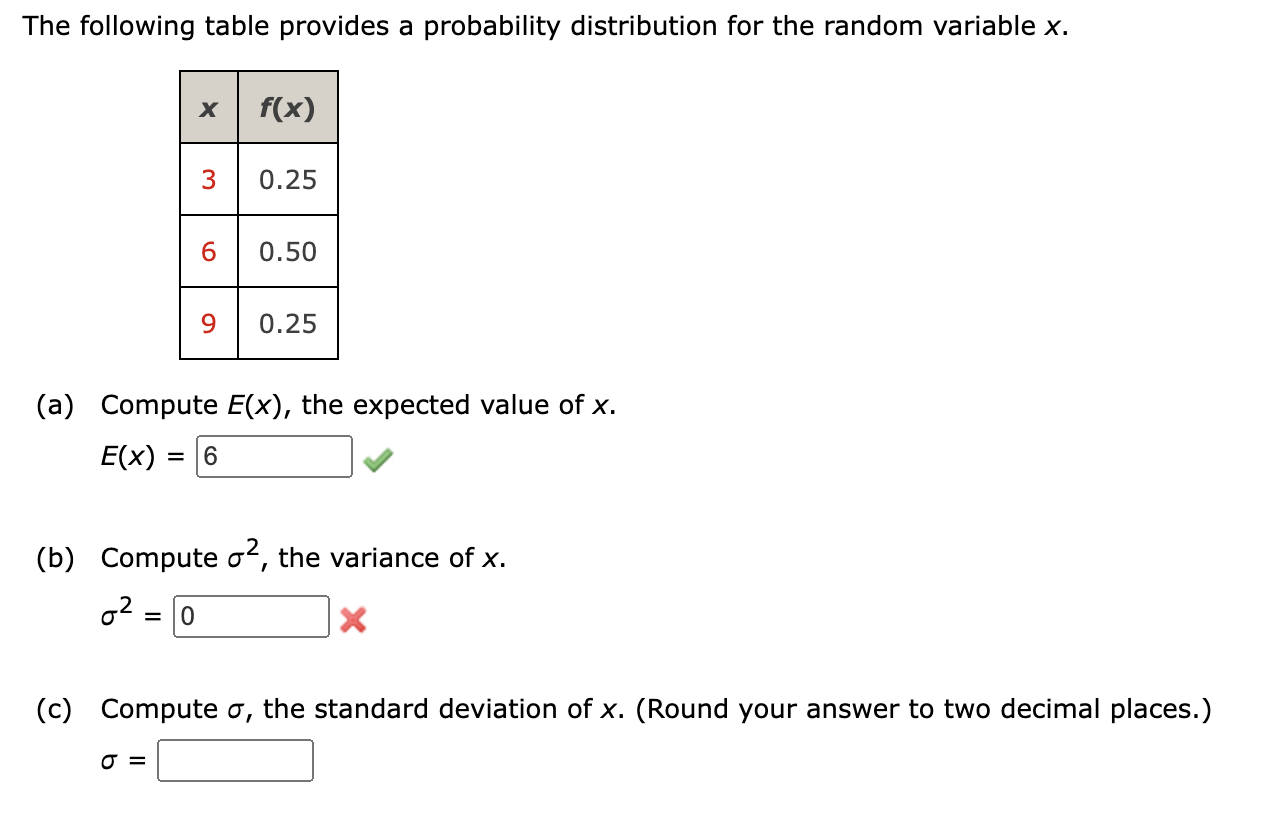The height and width of the screenshot is (824, 1282).
Task: Select the table header cell f(x)
Action: (287, 107)
